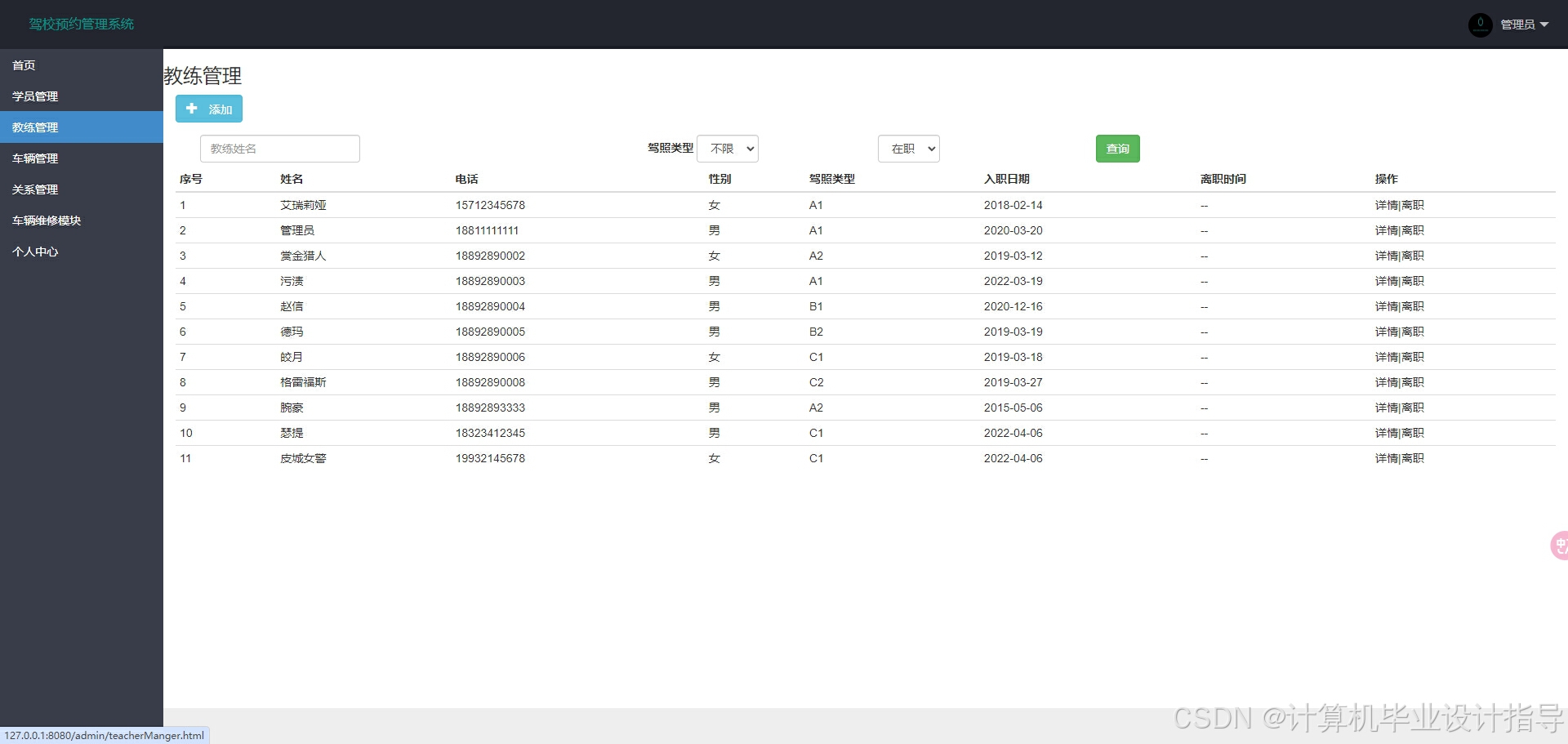The width and height of the screenshot is (1568, 744).
Task: Select the phone number 18811111111
Action: pos(487,230)
